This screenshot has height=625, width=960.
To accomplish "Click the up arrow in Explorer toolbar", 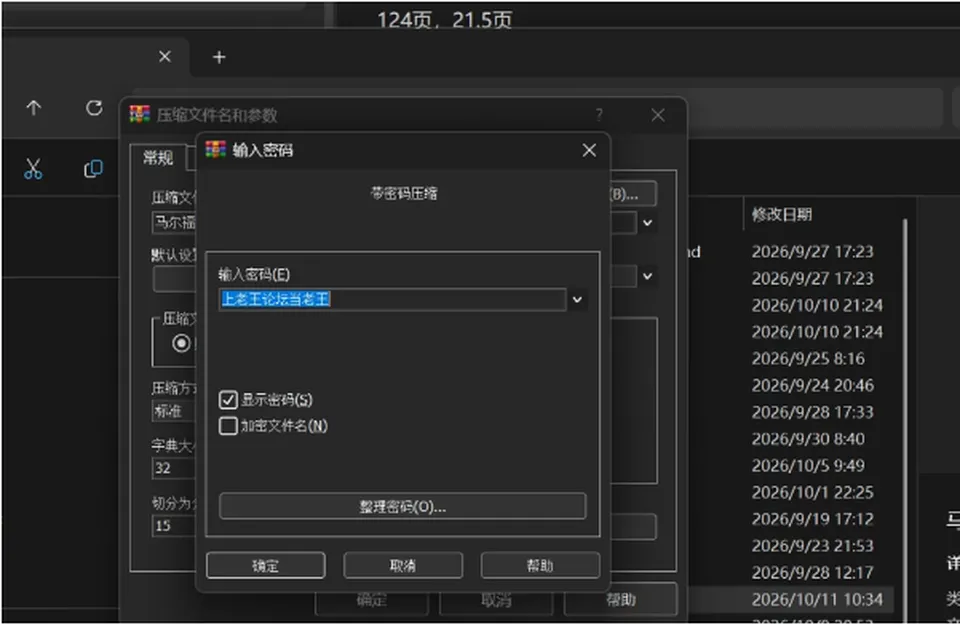I will click(34, 108).
